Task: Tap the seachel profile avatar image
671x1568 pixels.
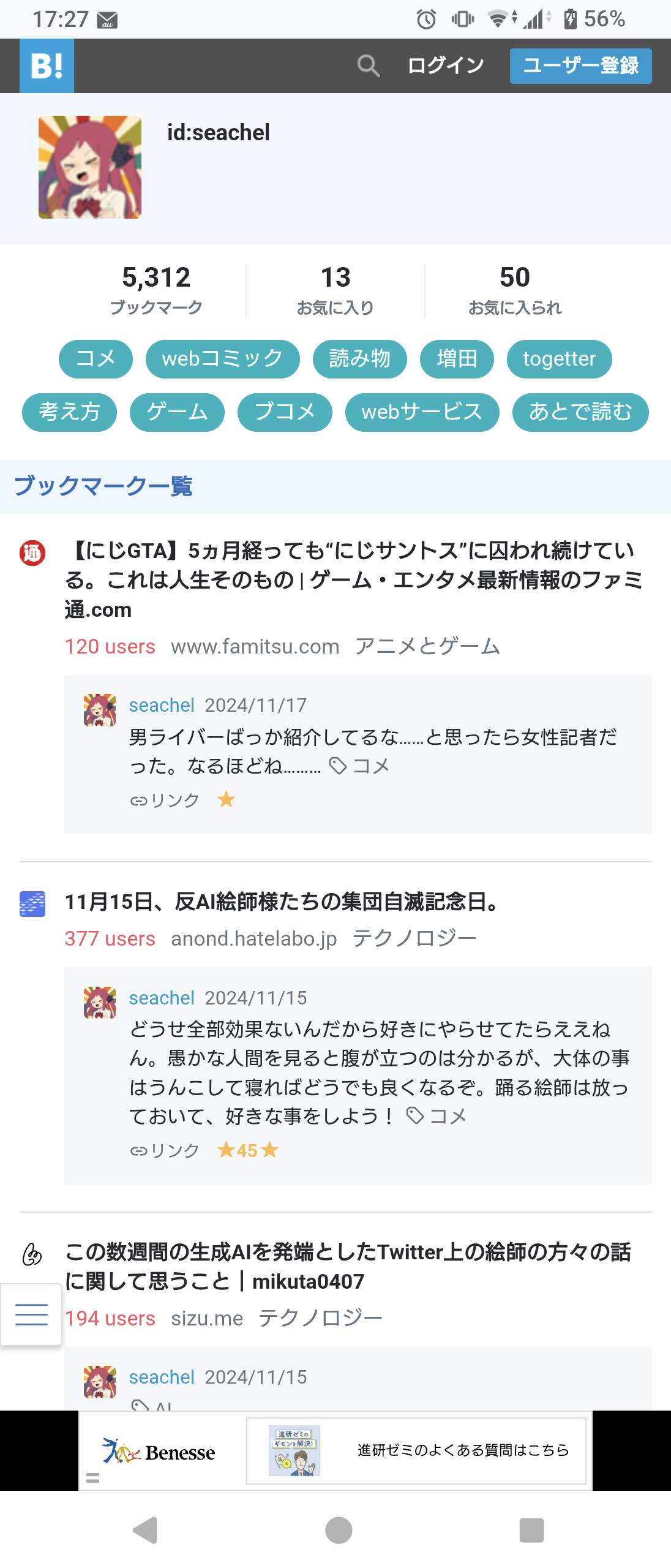Action: click(90, 167)
